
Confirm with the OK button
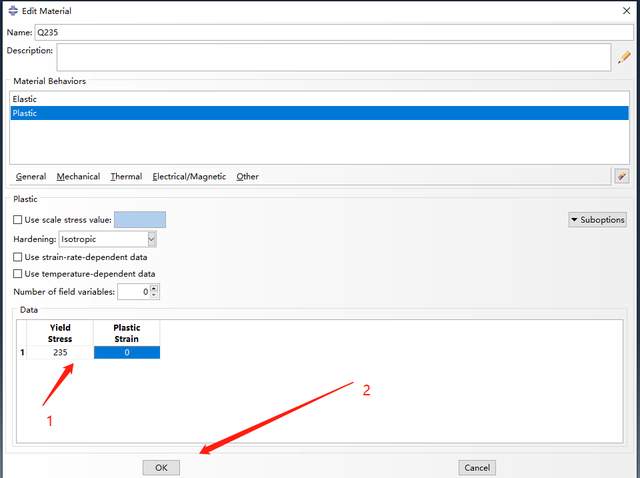(161, 468)
